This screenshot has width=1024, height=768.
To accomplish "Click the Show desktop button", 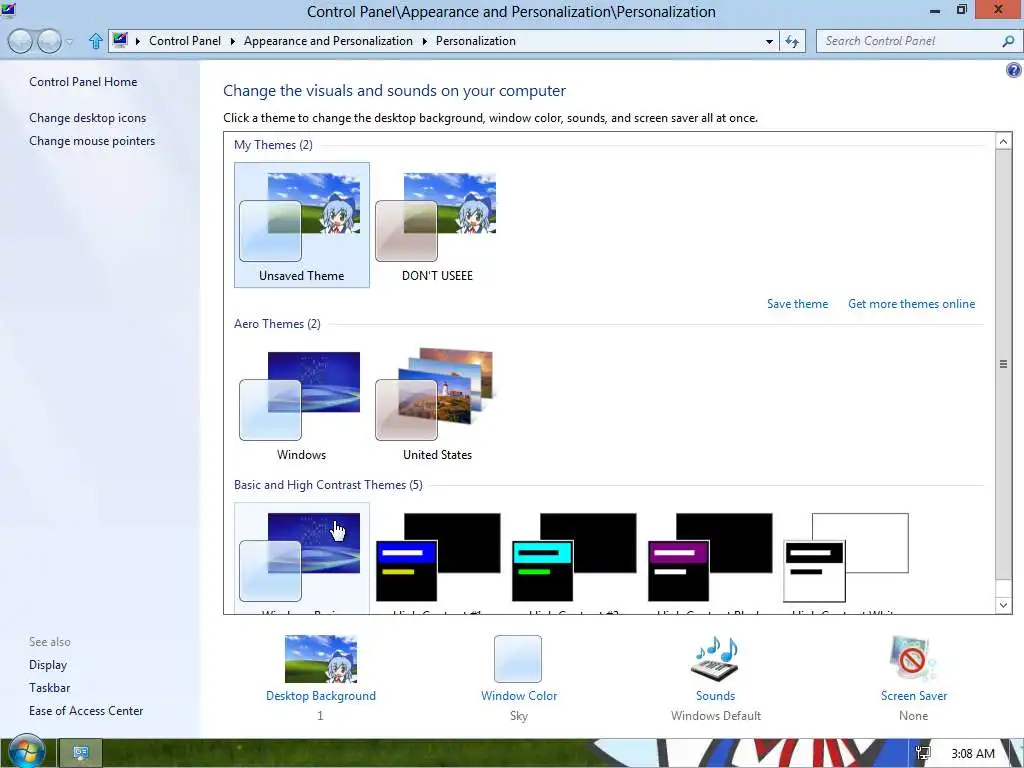I will pyautogui.click(x=1016, y=754).
